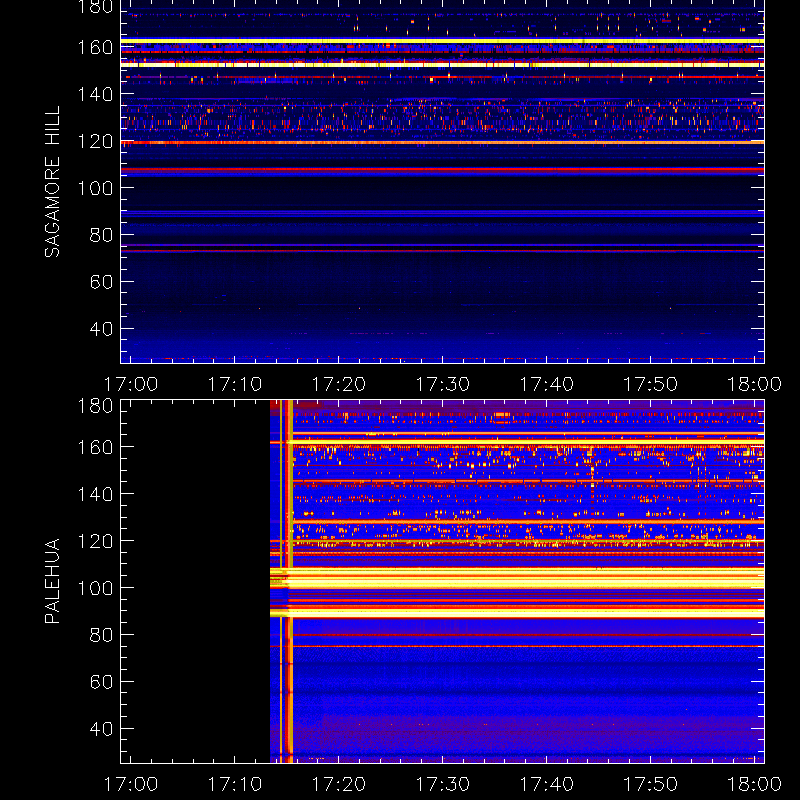Click the 80 tick label on the Palehua axis
800x800 pixels.
[x=101, y=635]
